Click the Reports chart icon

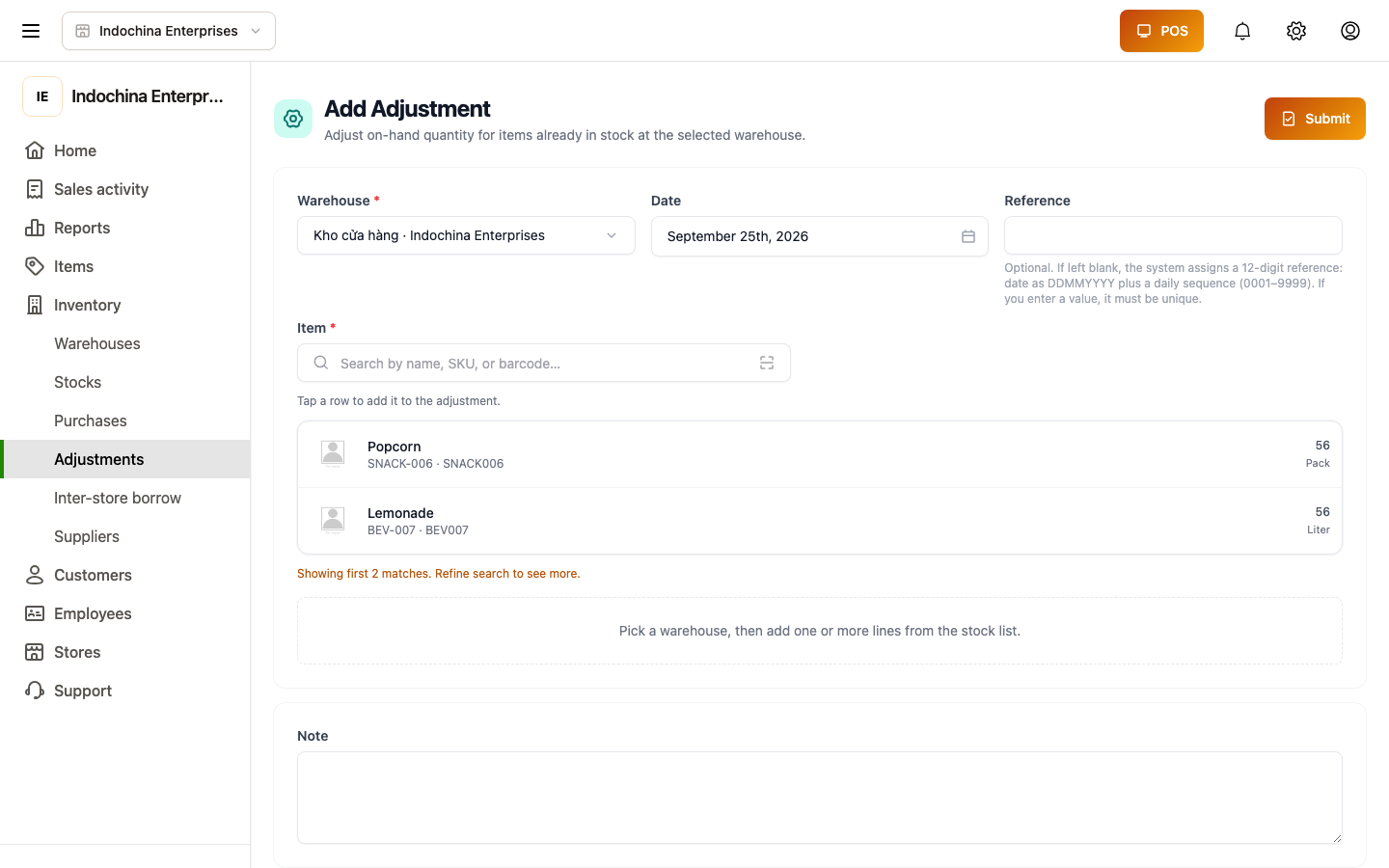coord(35,228)
